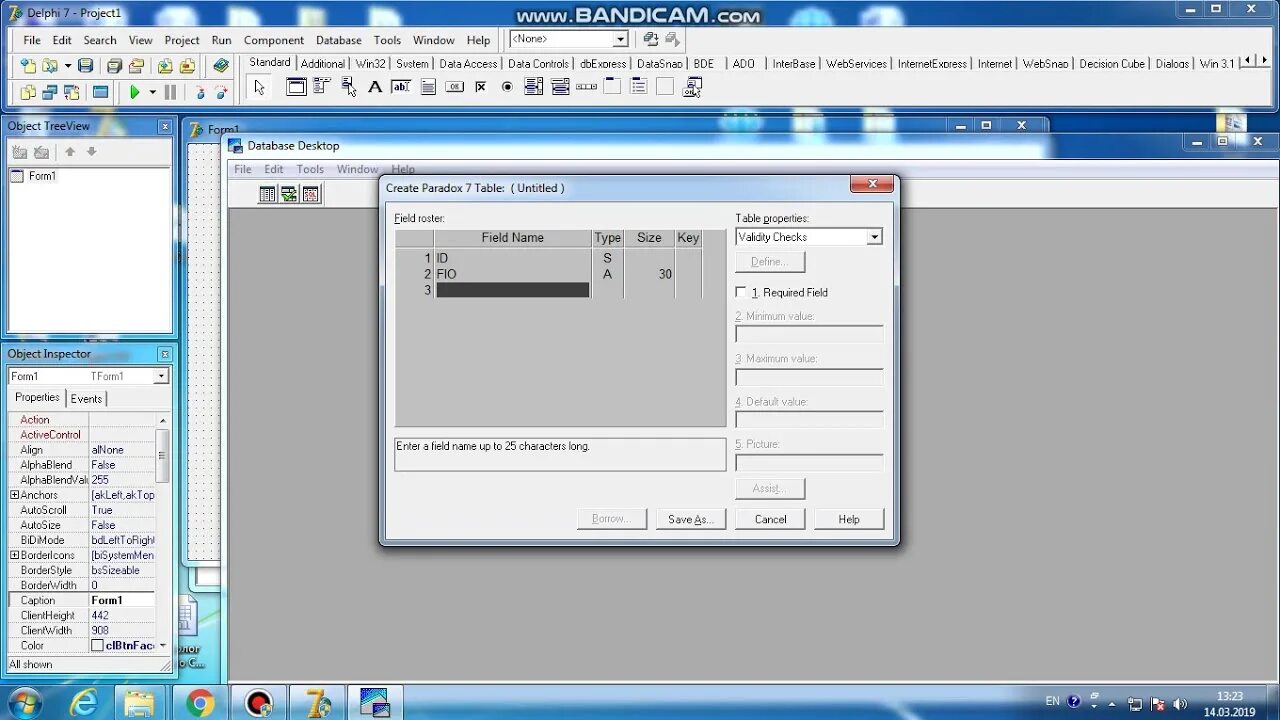Select the Edit component icon
This screenshot has width=1280, height=720.
click(x=401, y=87)
